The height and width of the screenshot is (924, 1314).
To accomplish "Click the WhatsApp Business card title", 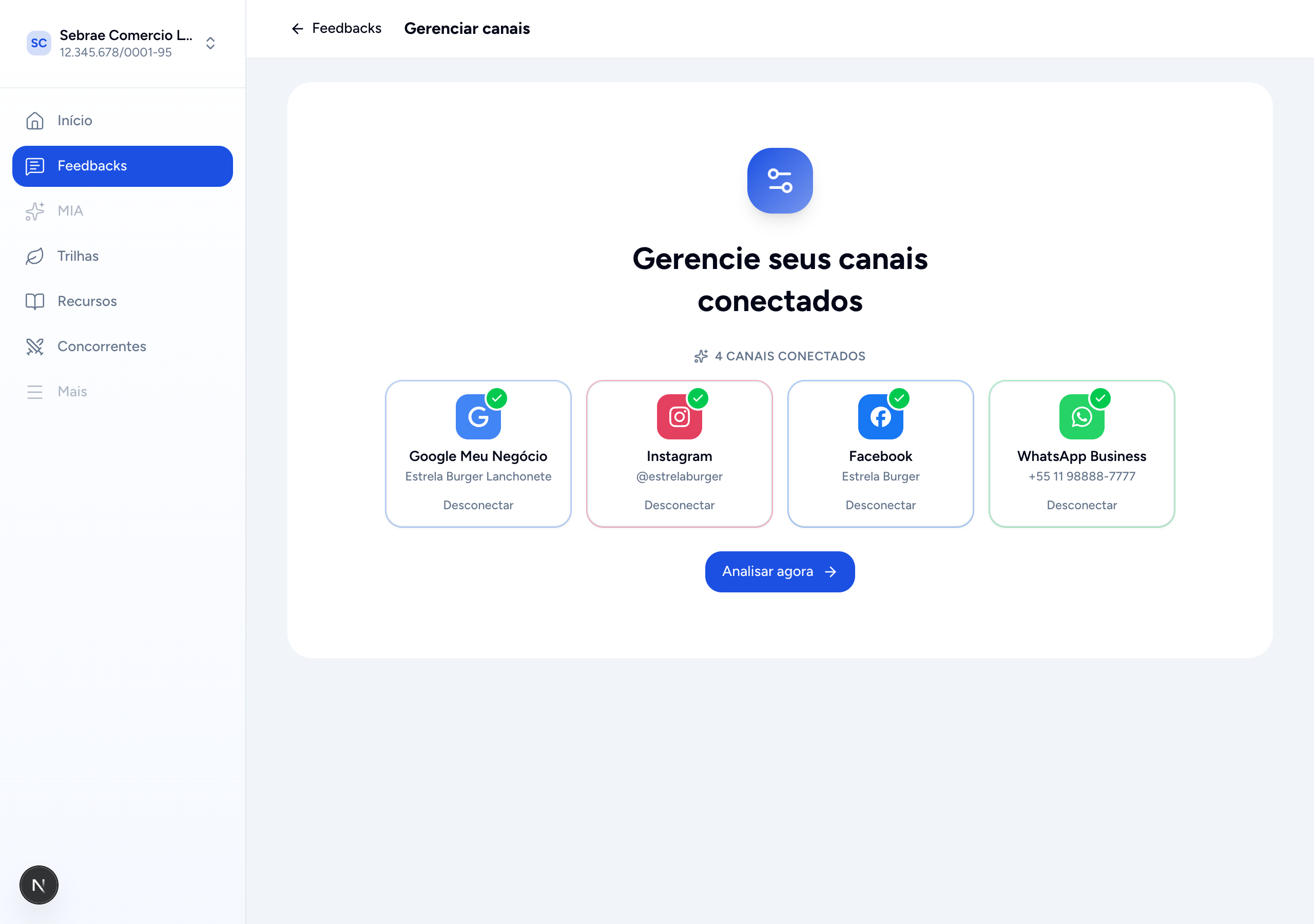I will coord(1081,456).
